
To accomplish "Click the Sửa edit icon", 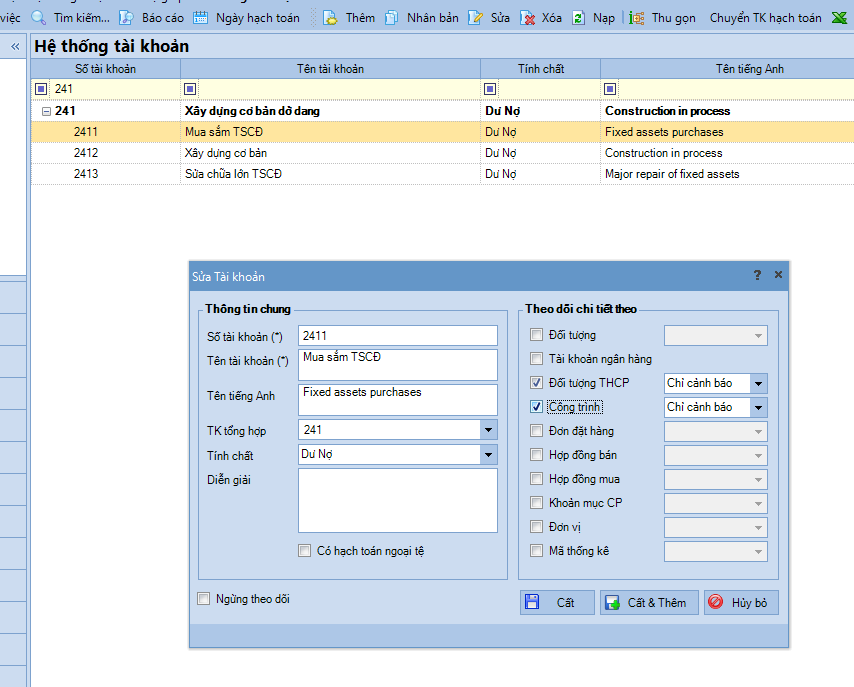I will (475, 18).
